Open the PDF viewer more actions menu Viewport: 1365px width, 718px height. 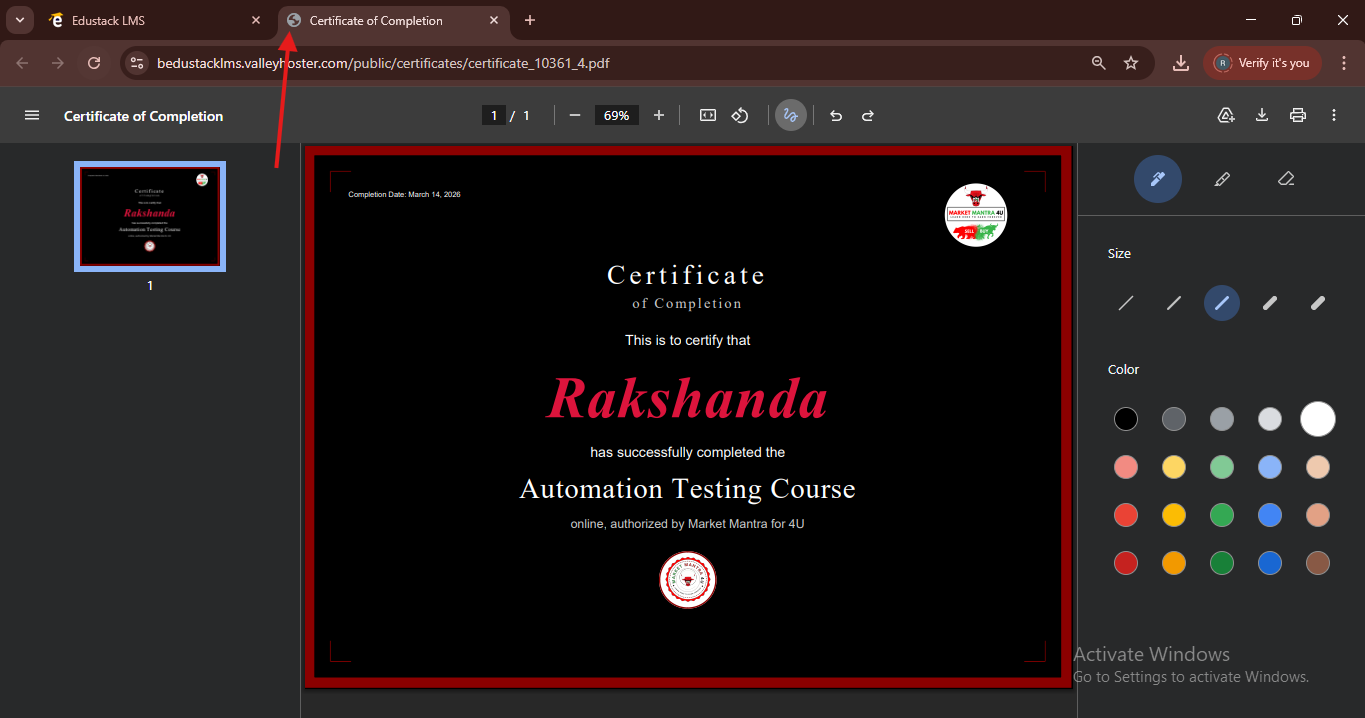(x=1334, y=116)
